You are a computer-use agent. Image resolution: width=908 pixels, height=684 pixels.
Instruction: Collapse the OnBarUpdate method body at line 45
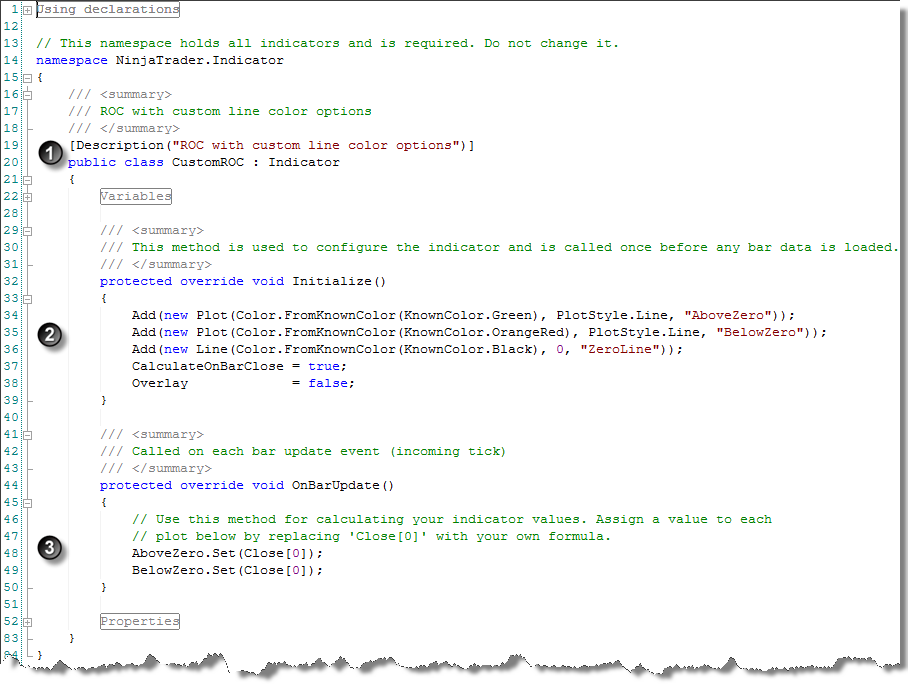pyautogui.click(x=27, y=503)
